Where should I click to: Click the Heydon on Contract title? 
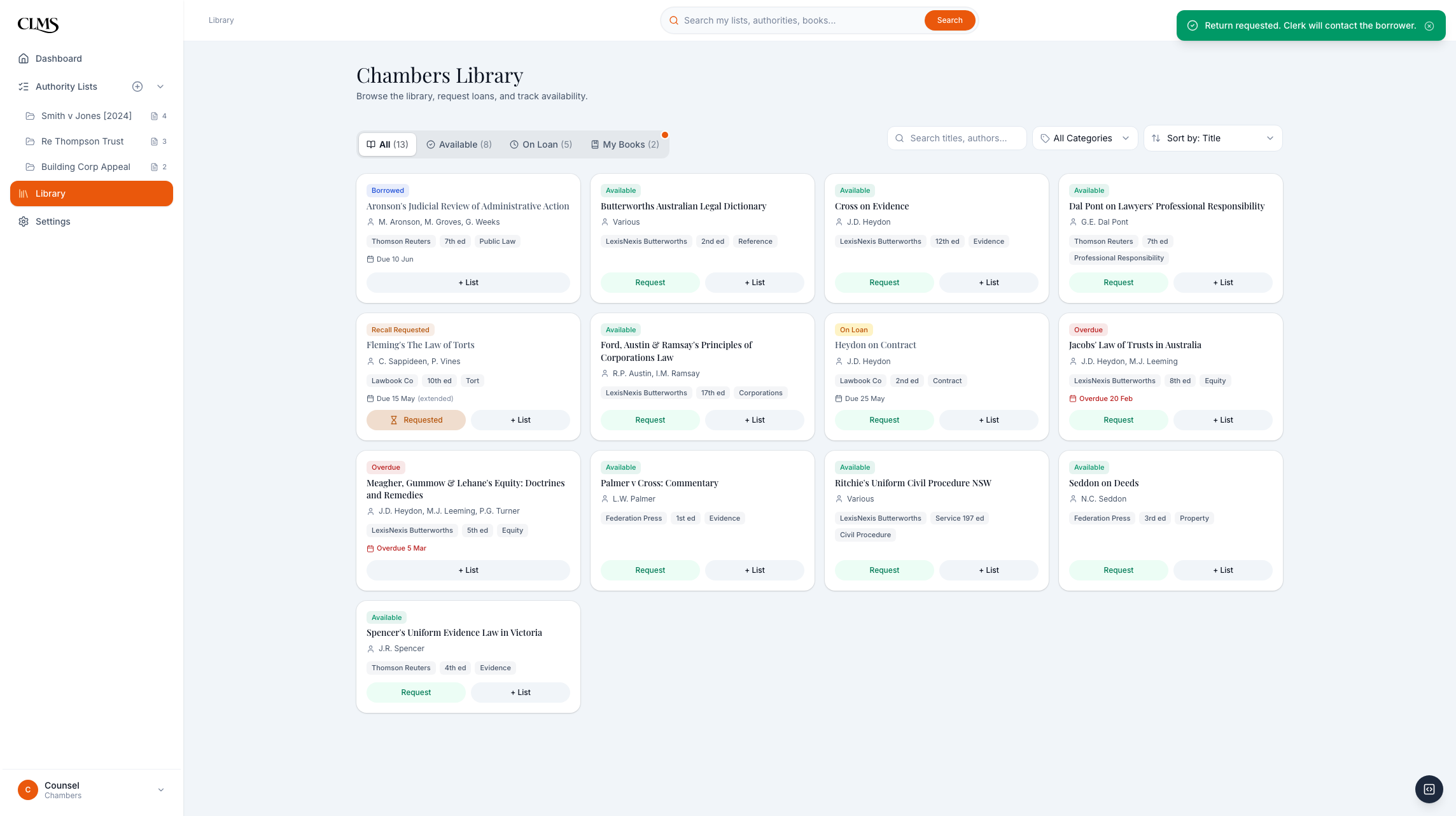pos(876,345)
